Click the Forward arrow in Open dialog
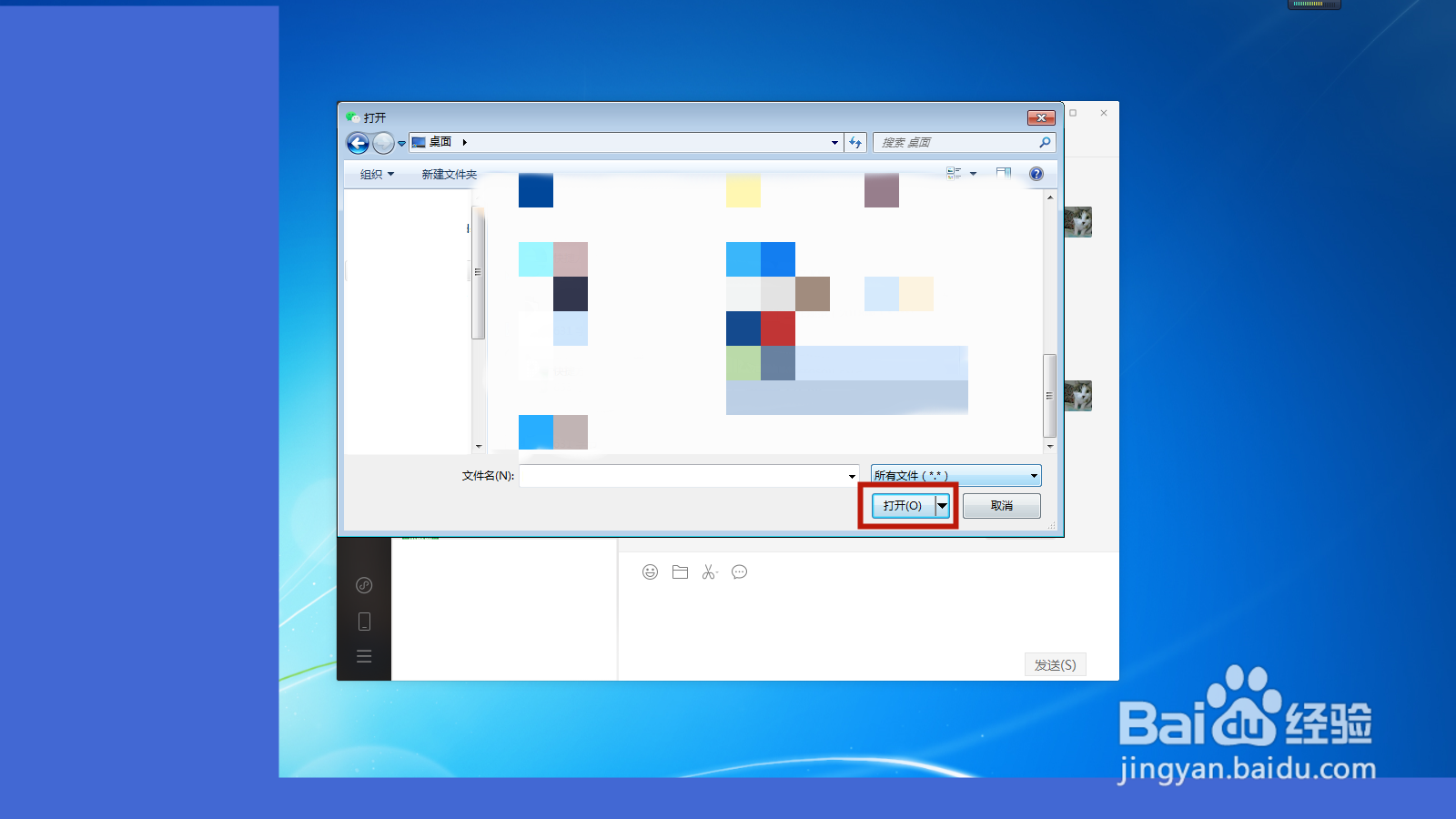The image size is (1456, 819). (383, 143)
